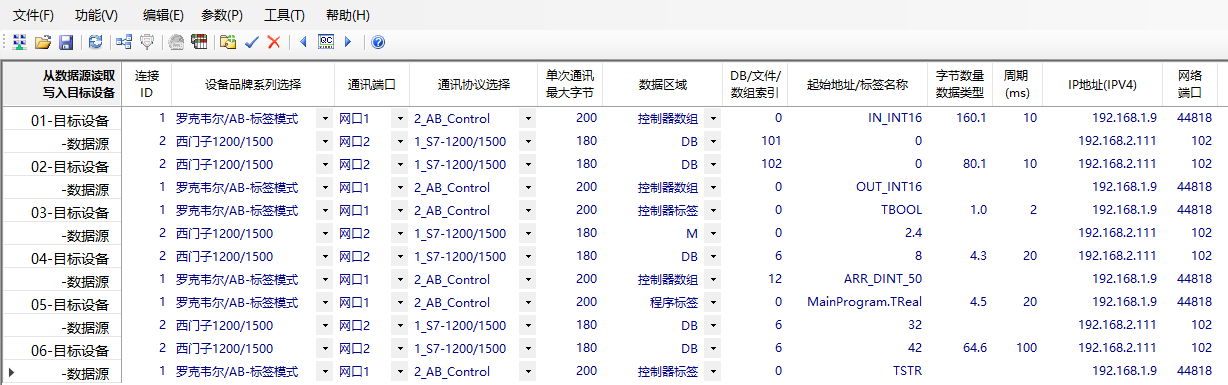This screenshot has width=1228, height=385.
Task: Click the save floppy disk icon
Action: click(x=65, y=42)
